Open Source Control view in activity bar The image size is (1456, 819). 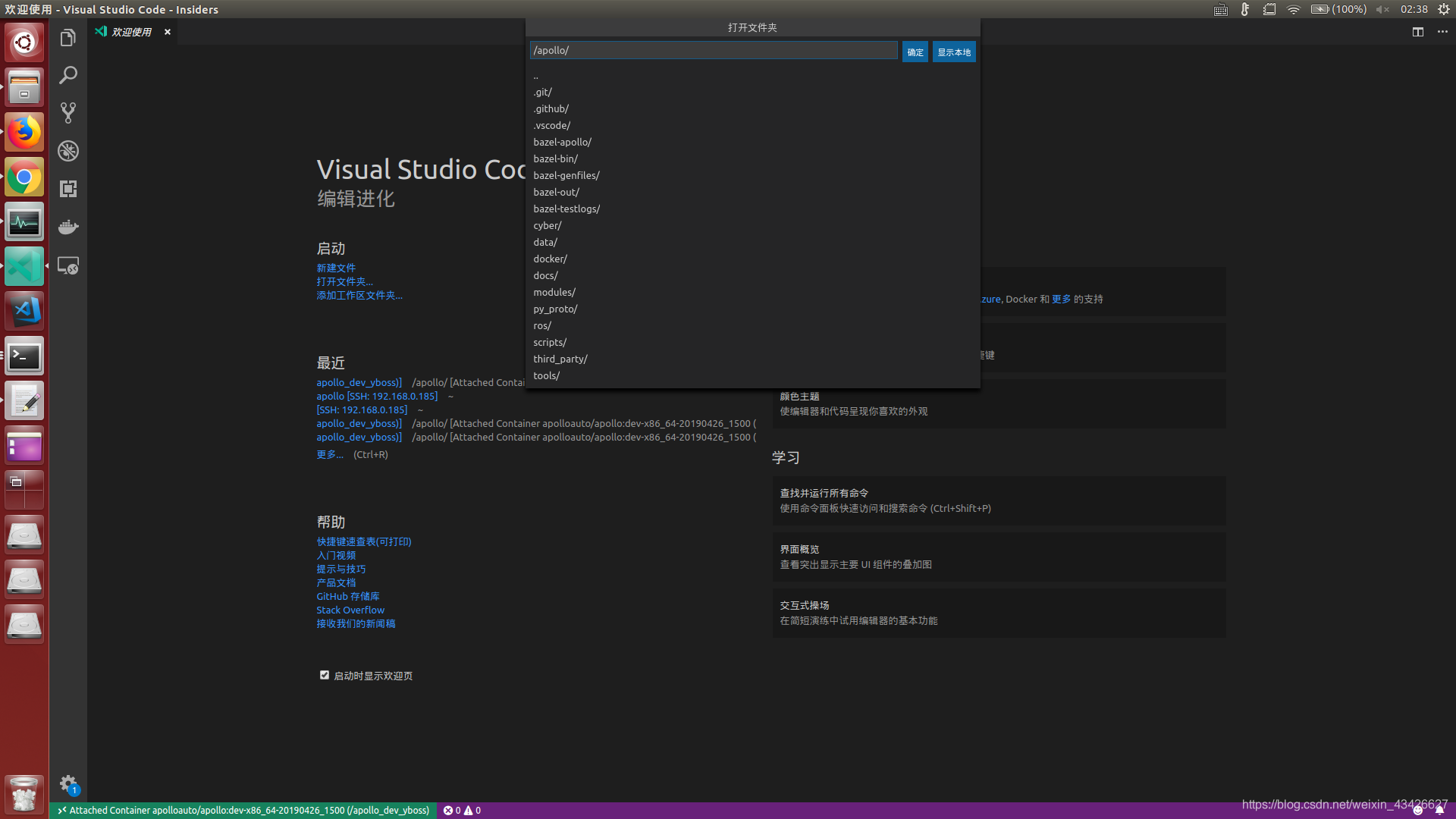tap(68, 113)
